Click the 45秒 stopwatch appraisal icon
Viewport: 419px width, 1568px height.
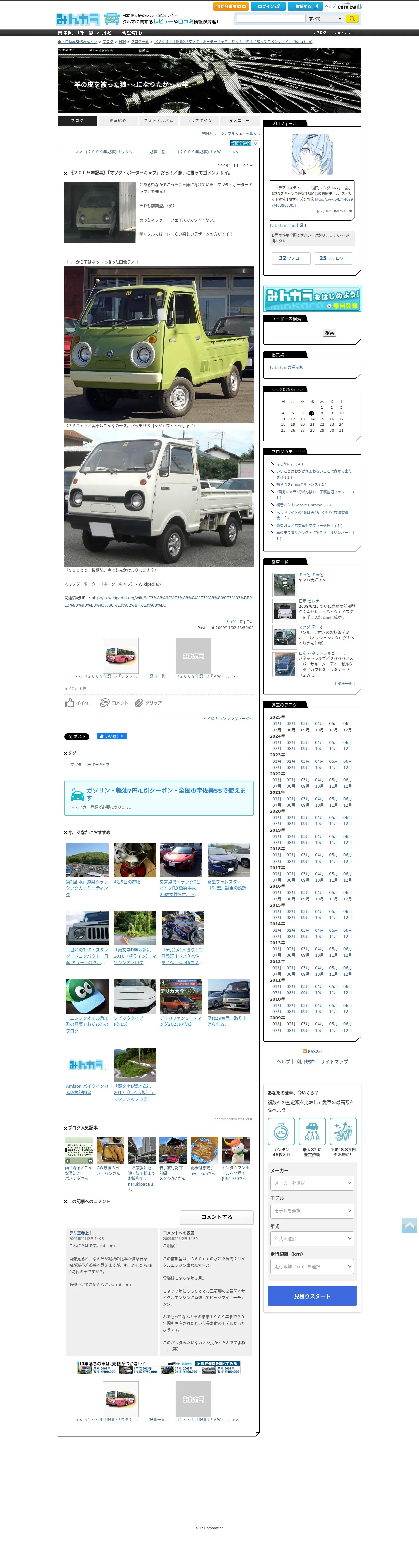pyautogui.click(x=281, y=1131)
